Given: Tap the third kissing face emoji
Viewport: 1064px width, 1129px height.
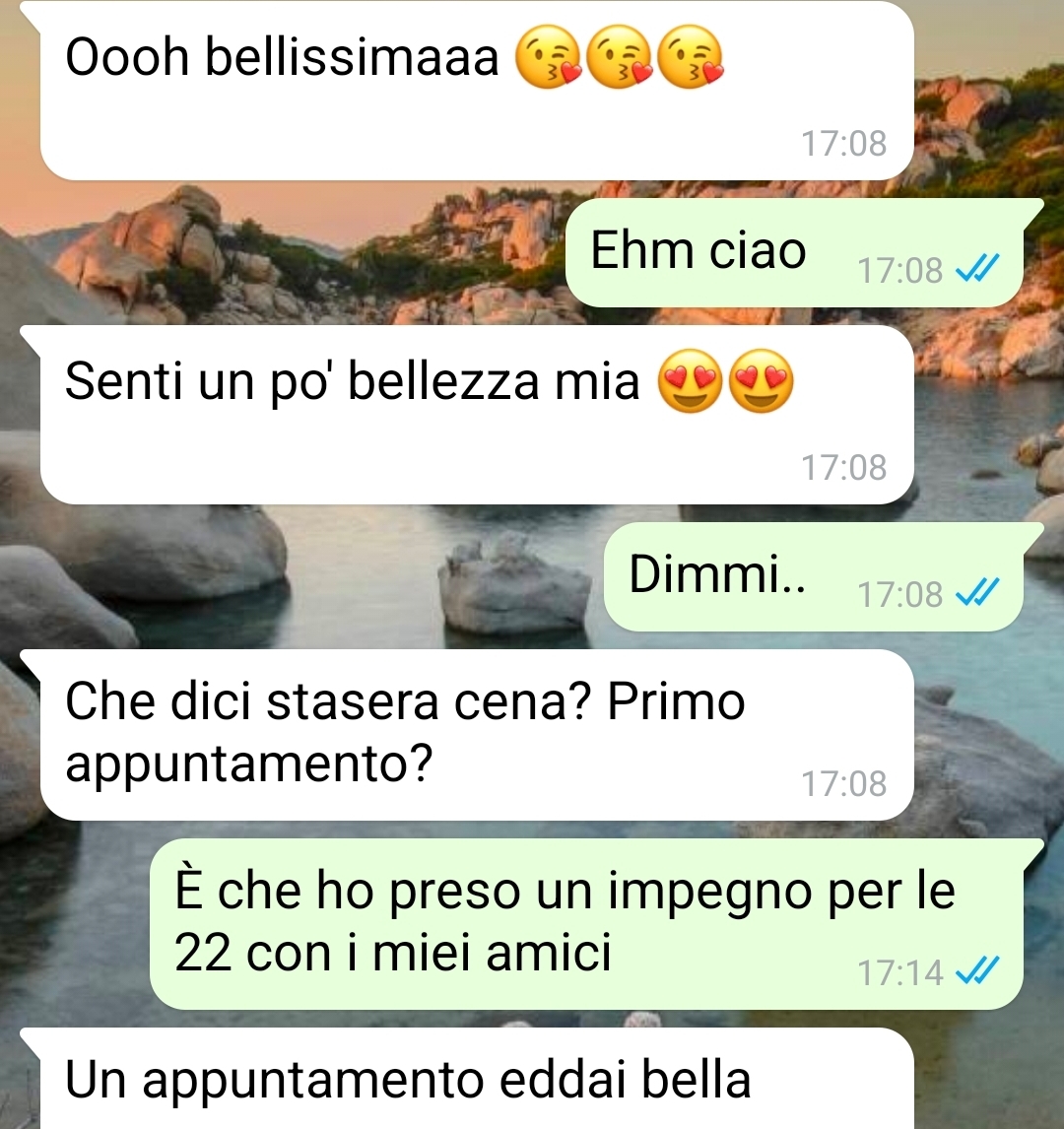Looking at the screenshot, I should (x=691, y=57).
